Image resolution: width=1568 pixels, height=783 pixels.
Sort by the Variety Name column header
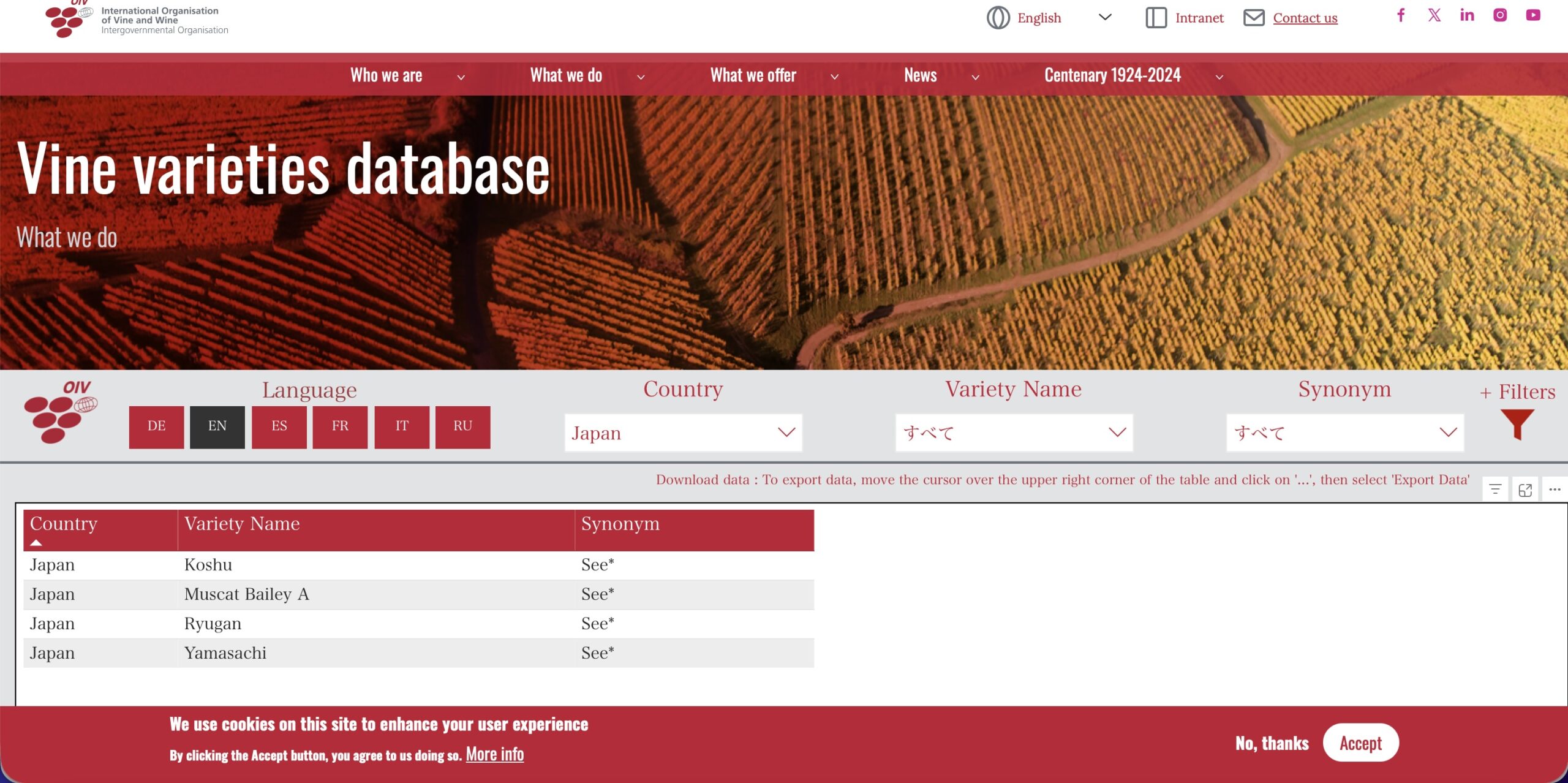tap(376, 530)
